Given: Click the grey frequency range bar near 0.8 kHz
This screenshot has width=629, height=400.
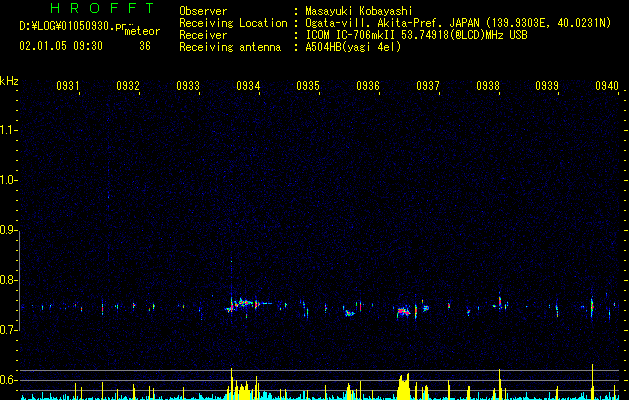Looking at the screenshot, I should 19,280.
